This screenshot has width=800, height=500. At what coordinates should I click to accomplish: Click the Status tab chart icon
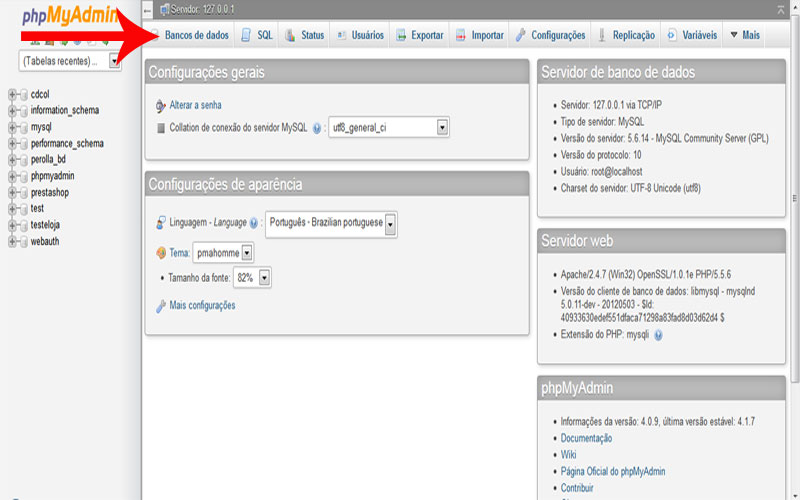pos(290,35)
